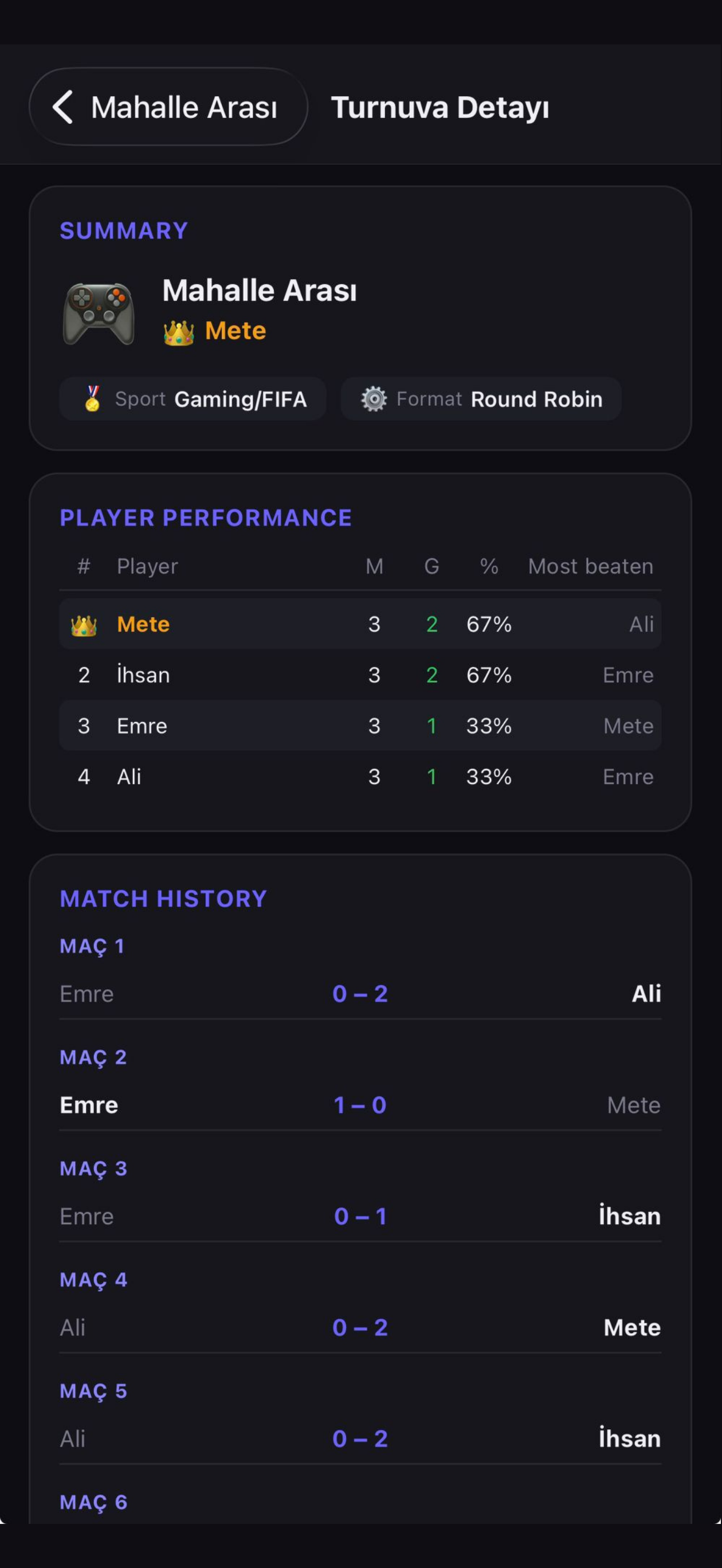This screenshot has width=722, height=1568.
Task: Tap the 0 – 1 score in MAÇ 3
Action: 360,1216
